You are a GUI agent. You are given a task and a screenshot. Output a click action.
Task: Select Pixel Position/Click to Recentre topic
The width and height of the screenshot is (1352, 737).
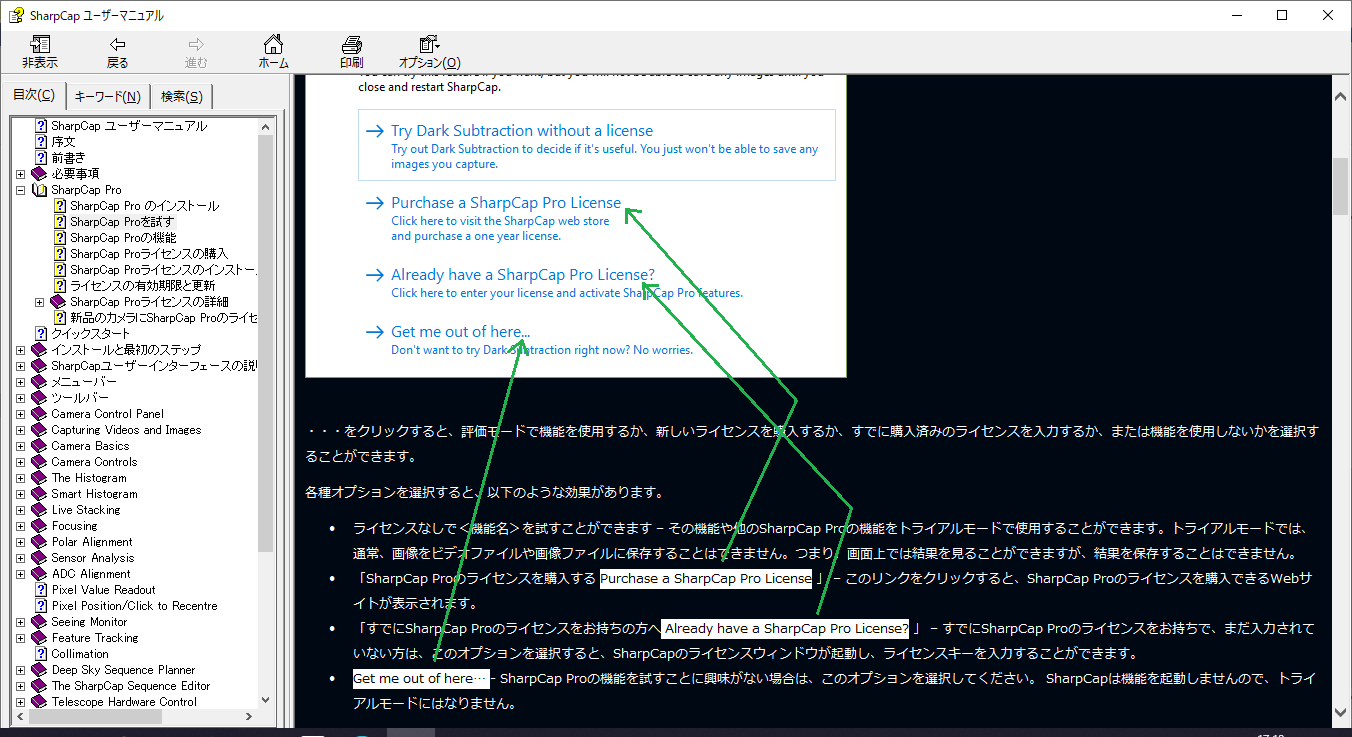pyautogui.click(x=134, y=606)
